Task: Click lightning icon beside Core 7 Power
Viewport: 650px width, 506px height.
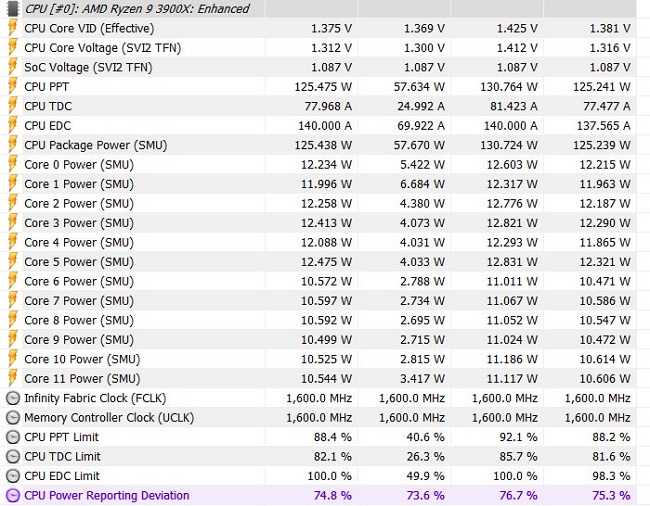Action: pyautogui.click(x=13, y=301)
